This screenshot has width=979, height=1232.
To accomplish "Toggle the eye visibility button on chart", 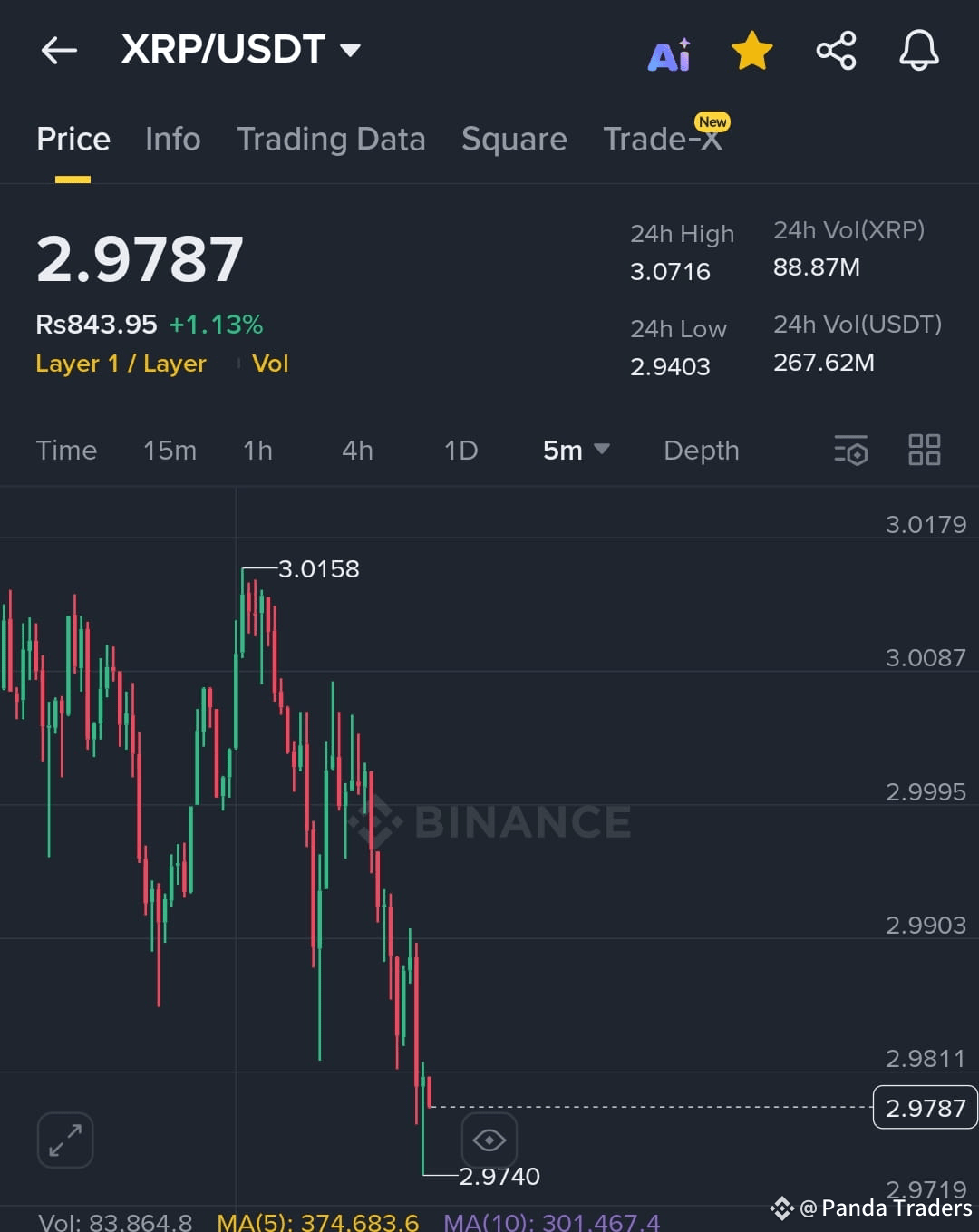I will pyautogui.click(x=489, y=1140).
